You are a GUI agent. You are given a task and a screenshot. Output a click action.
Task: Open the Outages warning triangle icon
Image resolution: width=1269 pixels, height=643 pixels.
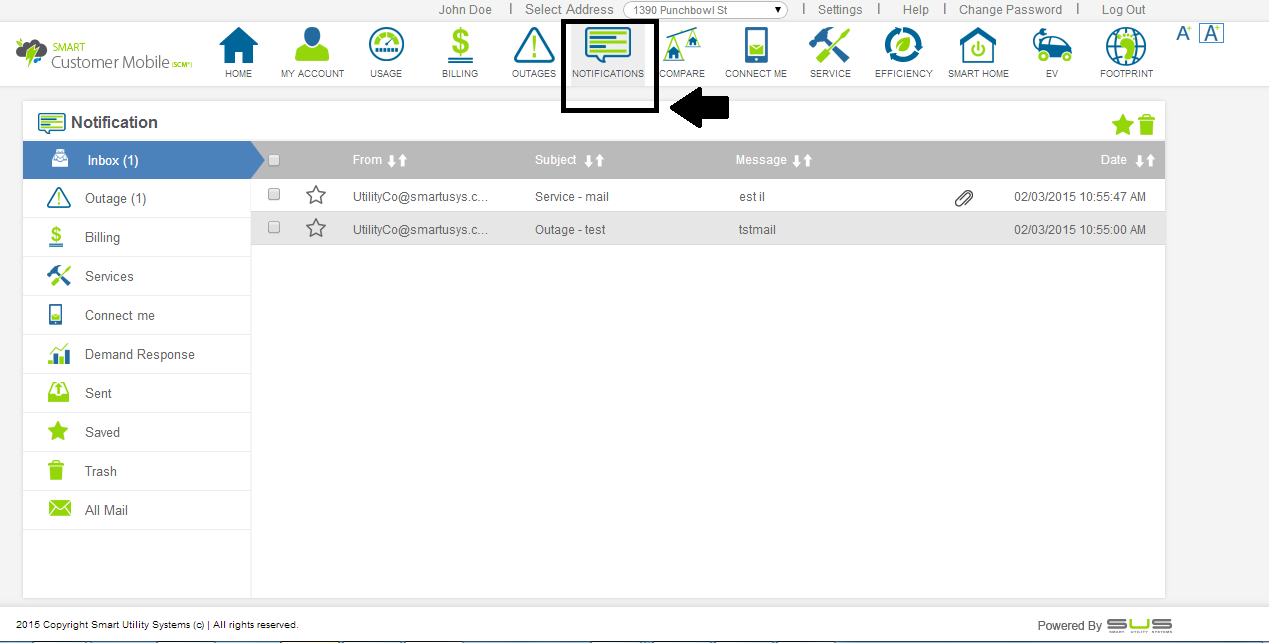(533, 46)
